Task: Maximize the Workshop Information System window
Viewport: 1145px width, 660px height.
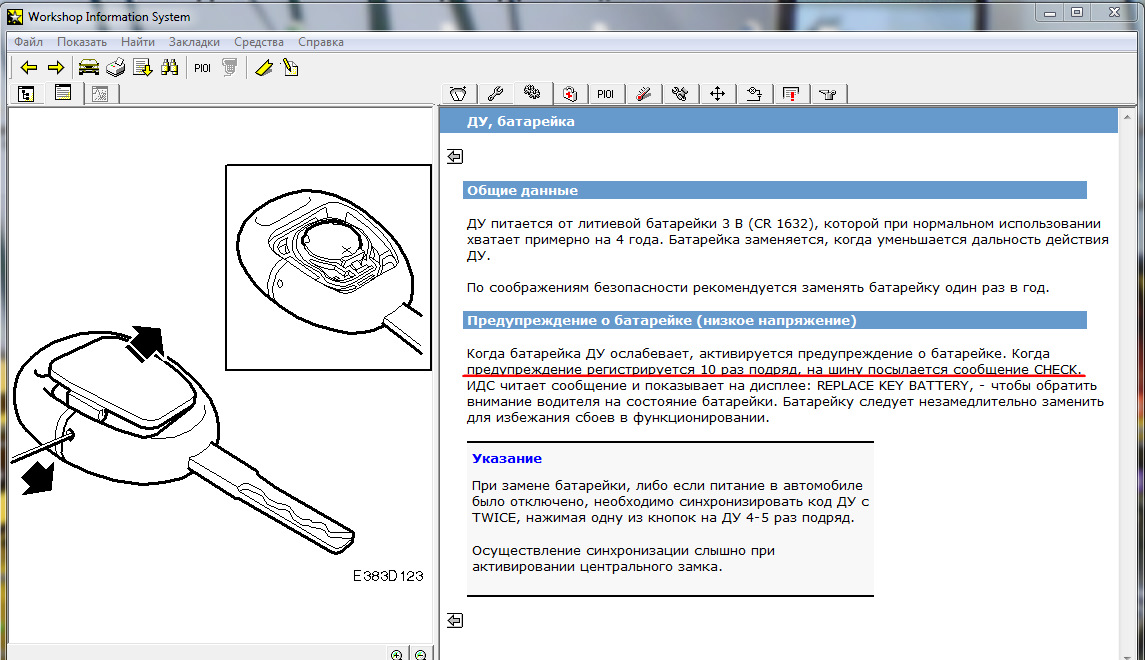Action: [1077, 12]
